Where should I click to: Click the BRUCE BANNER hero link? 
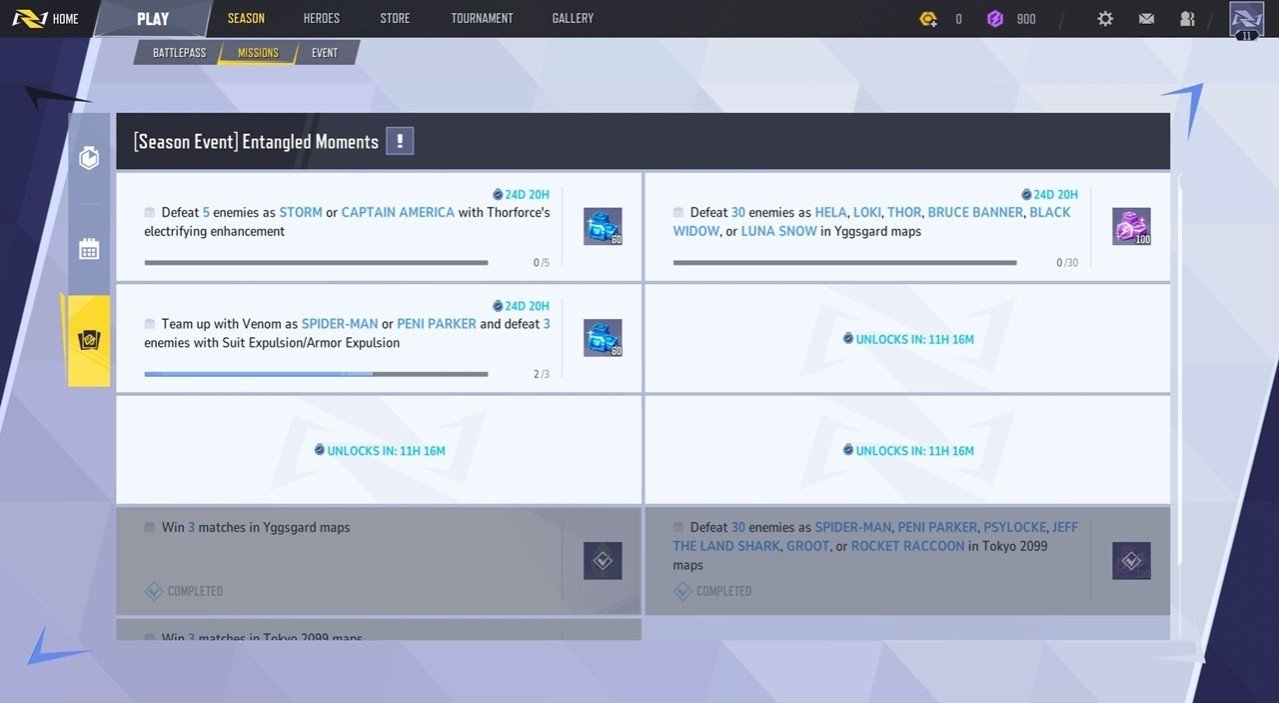[975, 212]
